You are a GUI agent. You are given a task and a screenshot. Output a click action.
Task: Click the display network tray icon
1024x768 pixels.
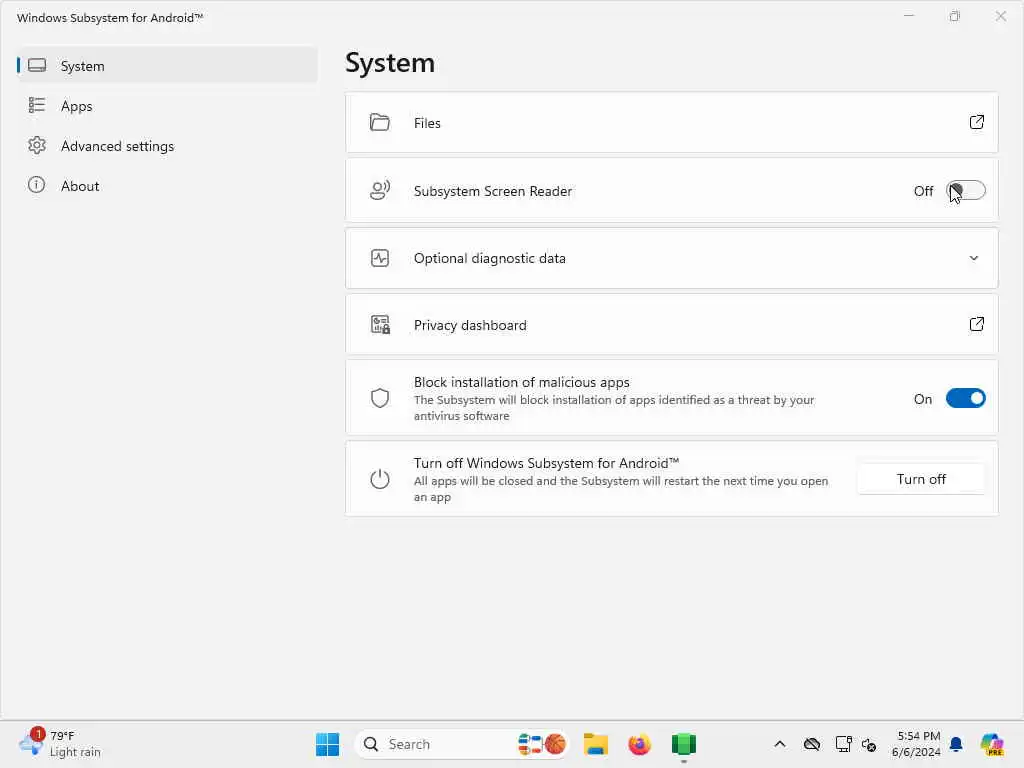tap(843, 744)
